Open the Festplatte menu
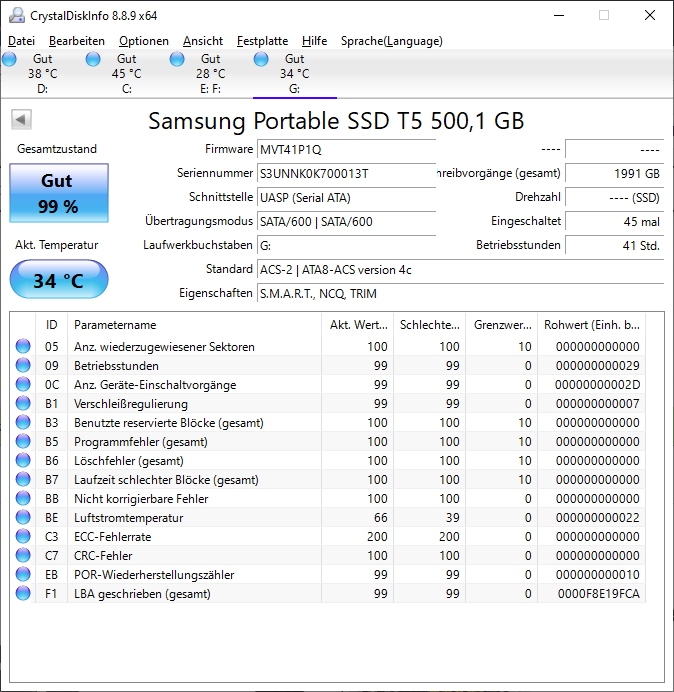 262,41
